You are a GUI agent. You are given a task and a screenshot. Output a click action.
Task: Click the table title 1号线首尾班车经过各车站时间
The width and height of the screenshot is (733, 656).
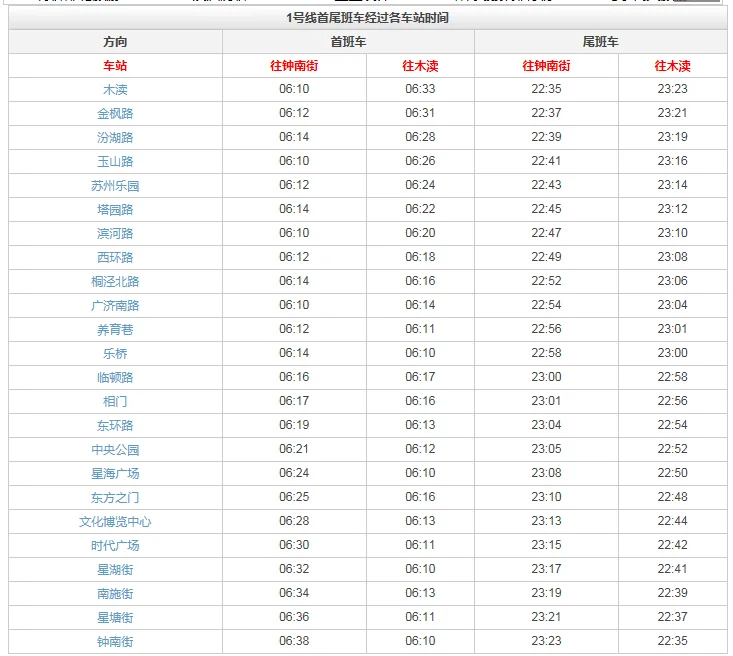coord(367,18)
